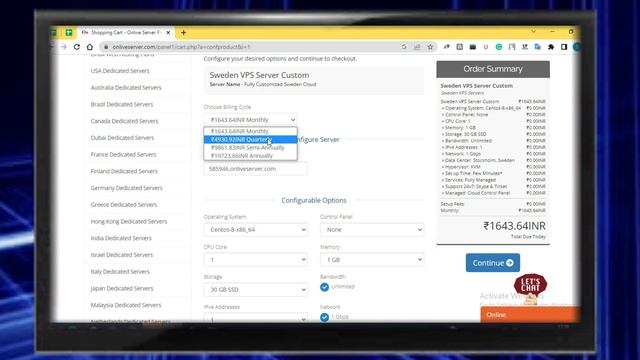Viewport: 640px width, 360px height.
Task: Open the green Grammarly extension icon
Action: pos(499,47)
